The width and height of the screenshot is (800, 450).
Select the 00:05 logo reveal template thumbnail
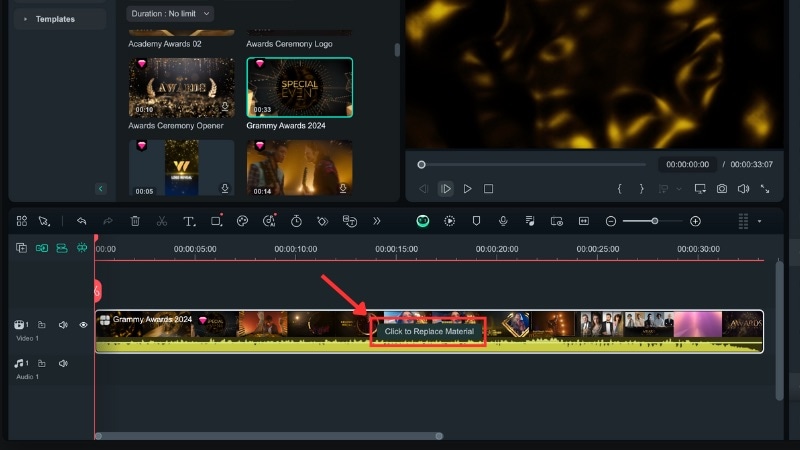(181, 168)
